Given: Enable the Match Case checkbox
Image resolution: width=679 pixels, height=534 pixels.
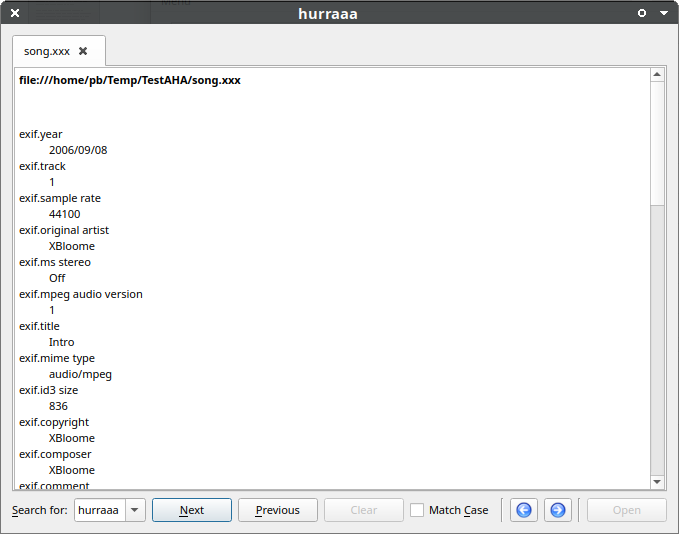Looking at the screenshot, I should tap(418, 510).
